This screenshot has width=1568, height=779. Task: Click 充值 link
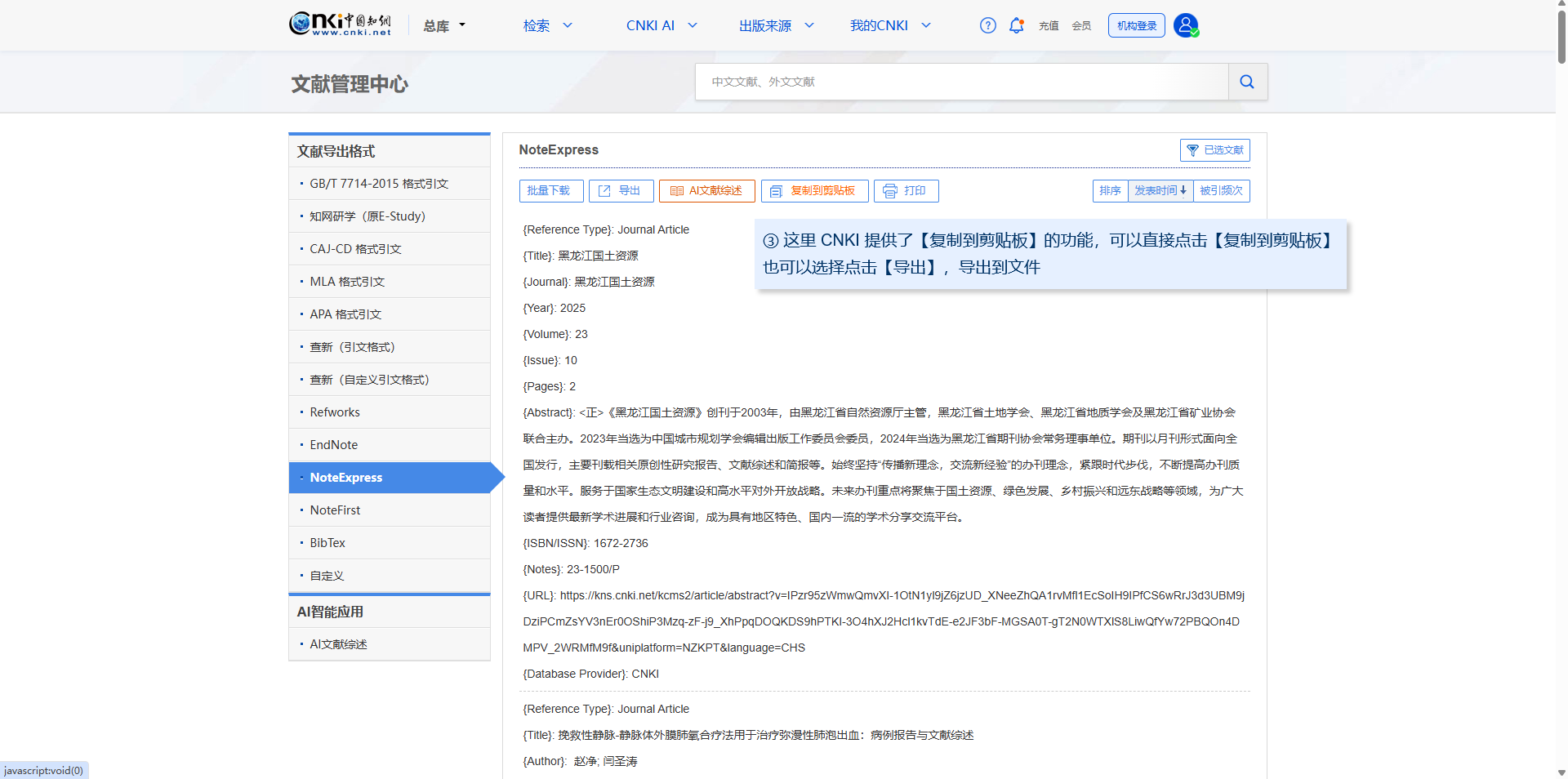click(1049, 26)
